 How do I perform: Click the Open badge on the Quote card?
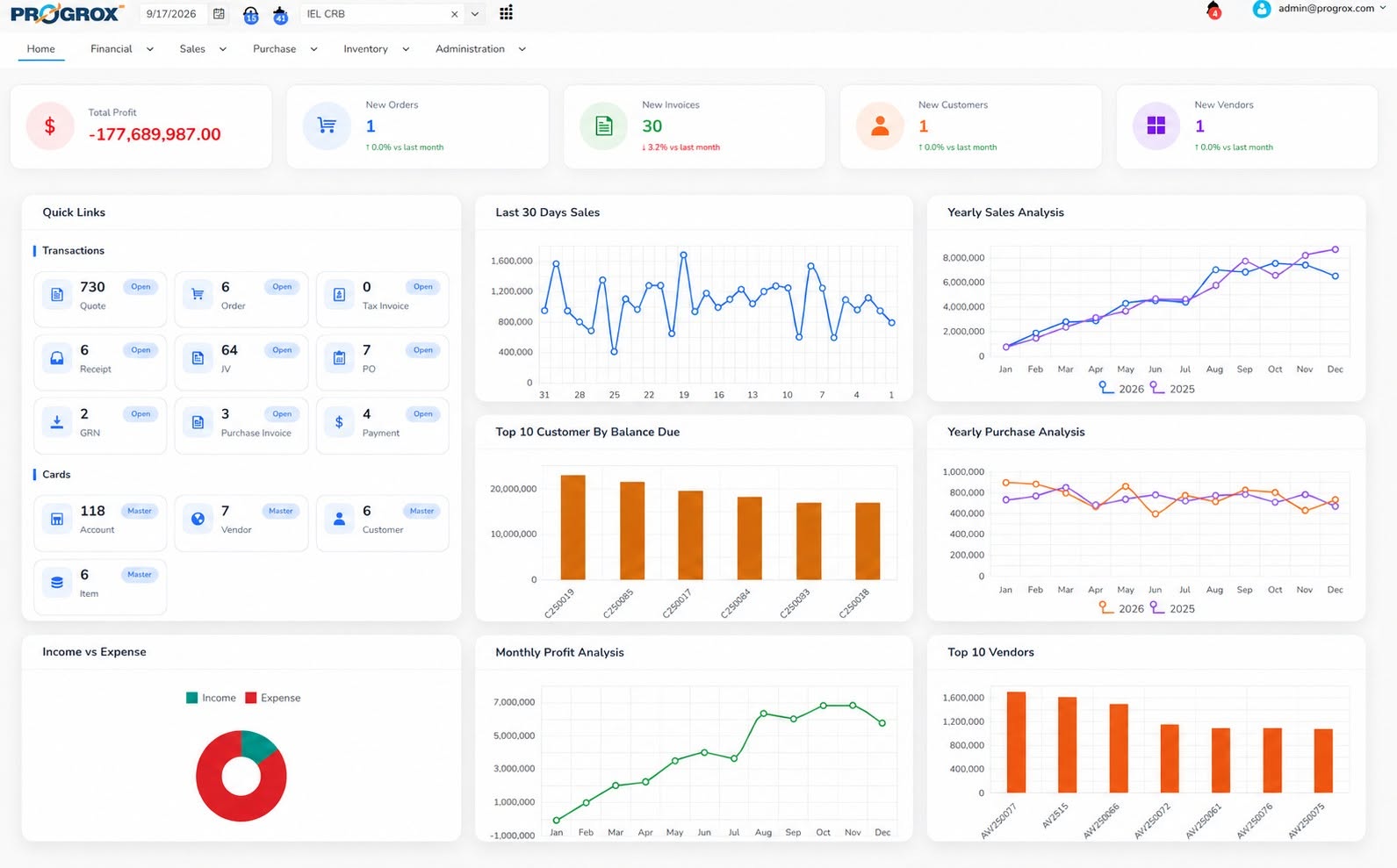140,287
